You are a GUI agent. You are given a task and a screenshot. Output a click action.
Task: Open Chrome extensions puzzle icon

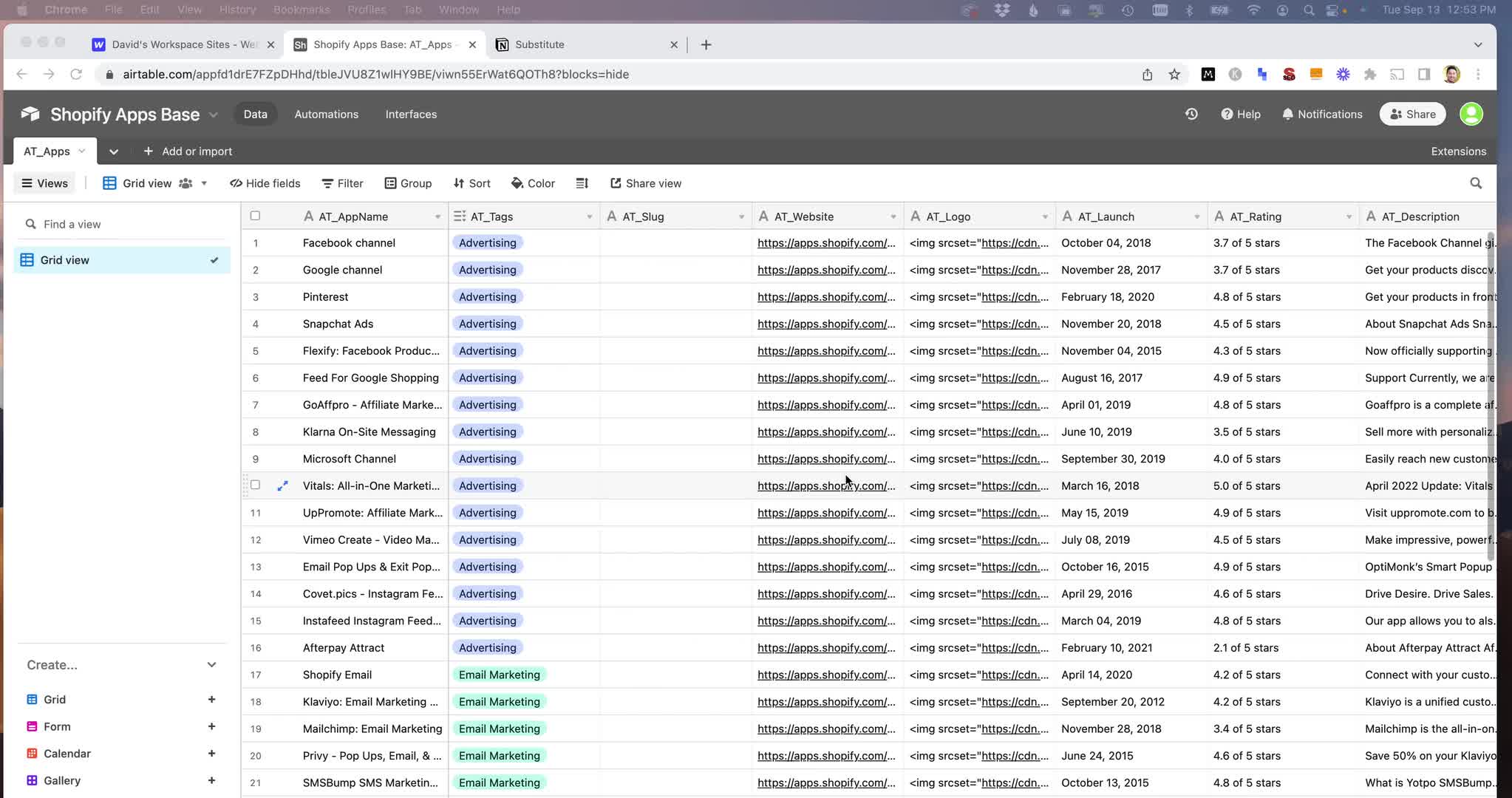(x=1370, y=74)
